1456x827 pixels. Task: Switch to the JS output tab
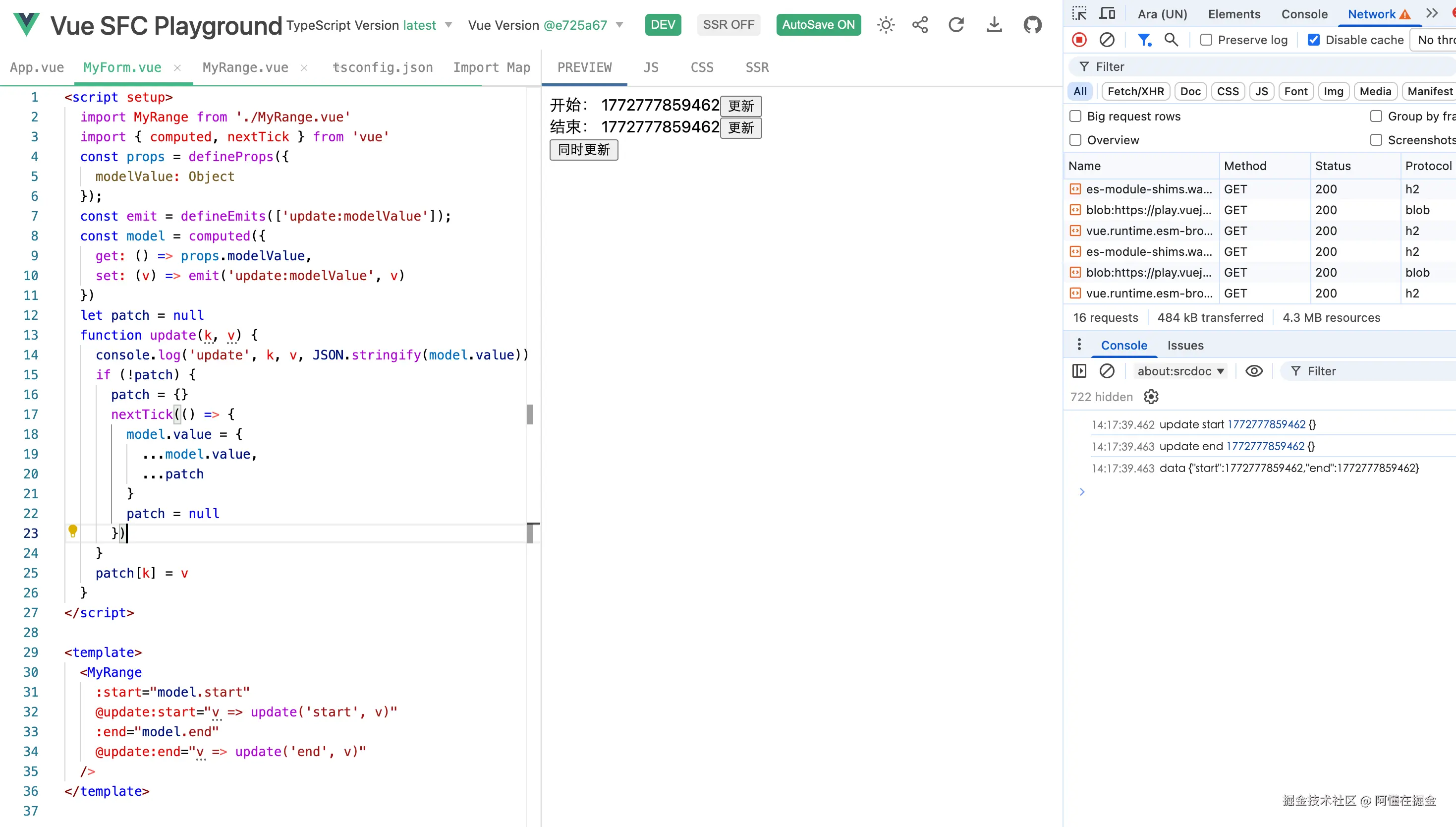click(x=651, y=67)
